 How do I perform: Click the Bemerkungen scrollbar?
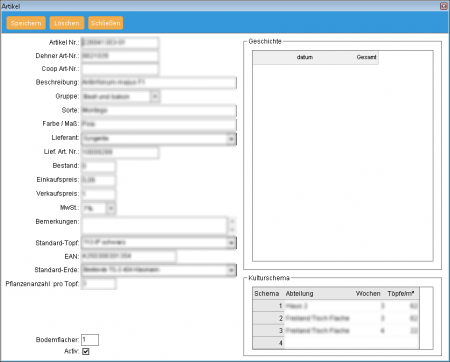(232, 225)
